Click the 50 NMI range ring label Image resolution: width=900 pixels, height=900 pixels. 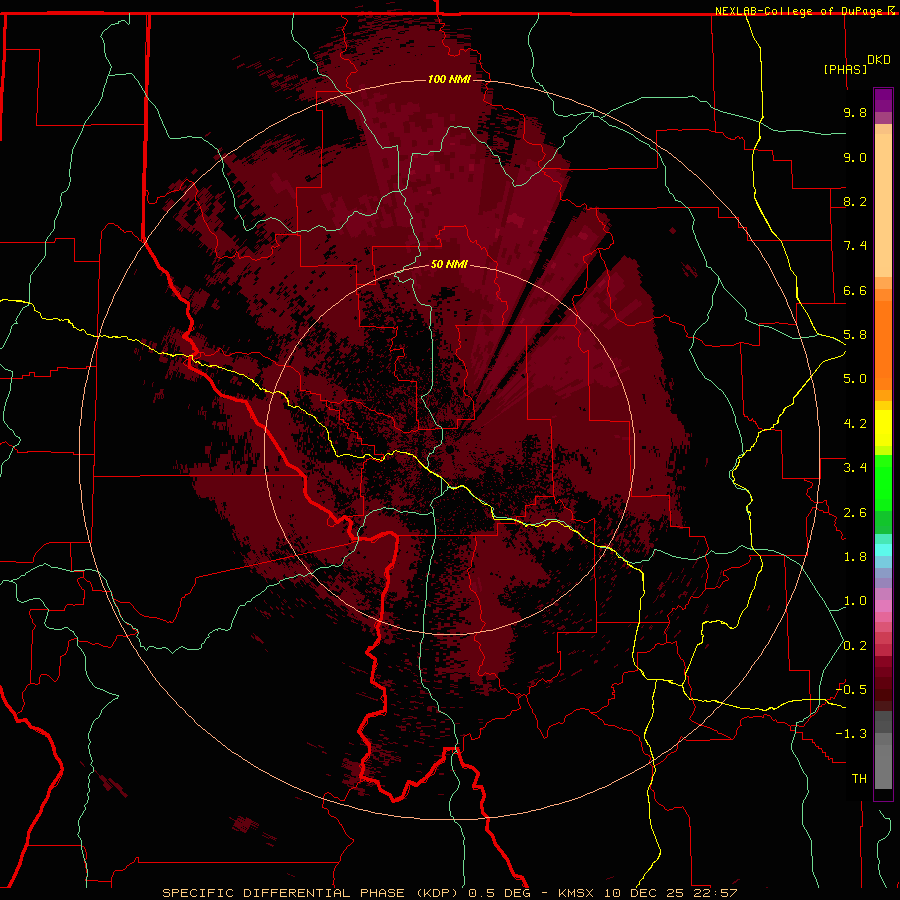[x=449, y=264]
